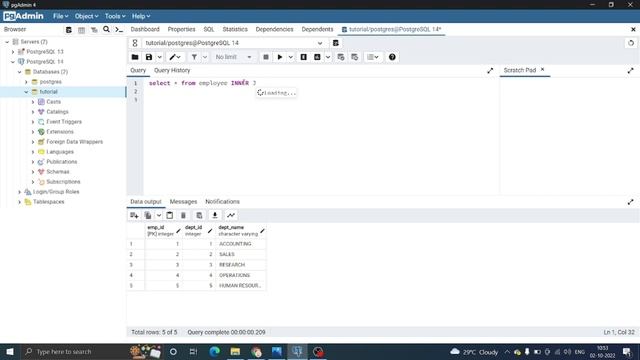Switch to the Query History tab
The width and height of the screenshot is (640, 360).
coord(172,70)
